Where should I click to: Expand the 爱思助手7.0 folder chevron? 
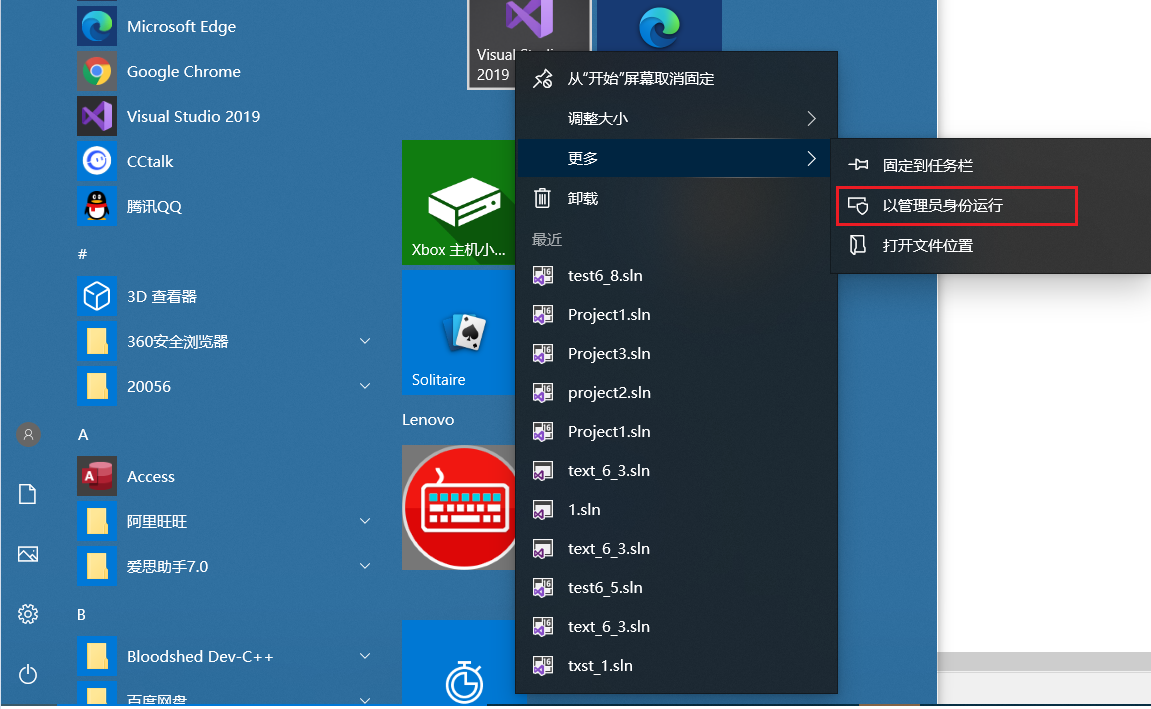(x=365, y=566)
